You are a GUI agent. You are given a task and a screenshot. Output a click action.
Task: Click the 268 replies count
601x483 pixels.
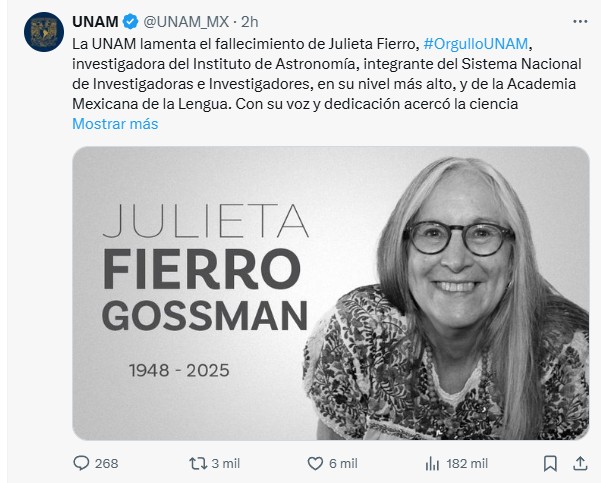pos(106,463)
